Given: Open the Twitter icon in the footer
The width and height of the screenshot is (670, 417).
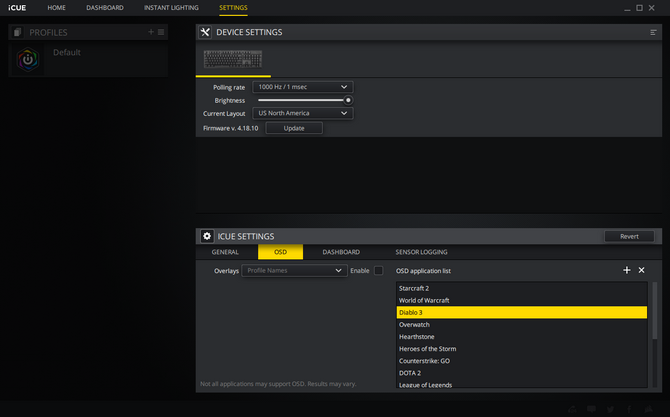Looking at the screenshot, I should click(x=610, y=409).
